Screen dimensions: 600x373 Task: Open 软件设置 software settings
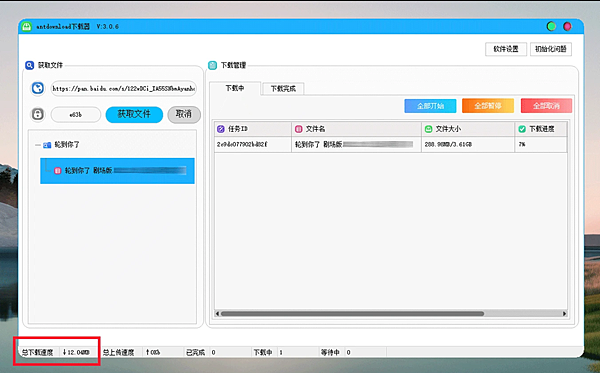point(506,49)
